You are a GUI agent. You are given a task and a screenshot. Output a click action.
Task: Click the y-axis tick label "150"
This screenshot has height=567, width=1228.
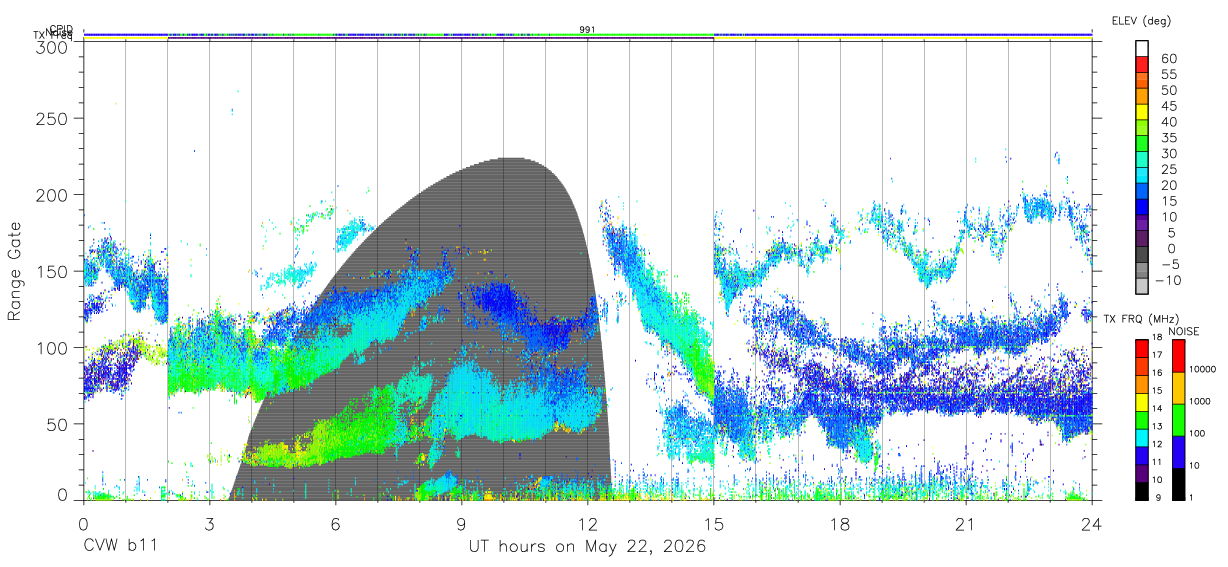click(52, 271)
